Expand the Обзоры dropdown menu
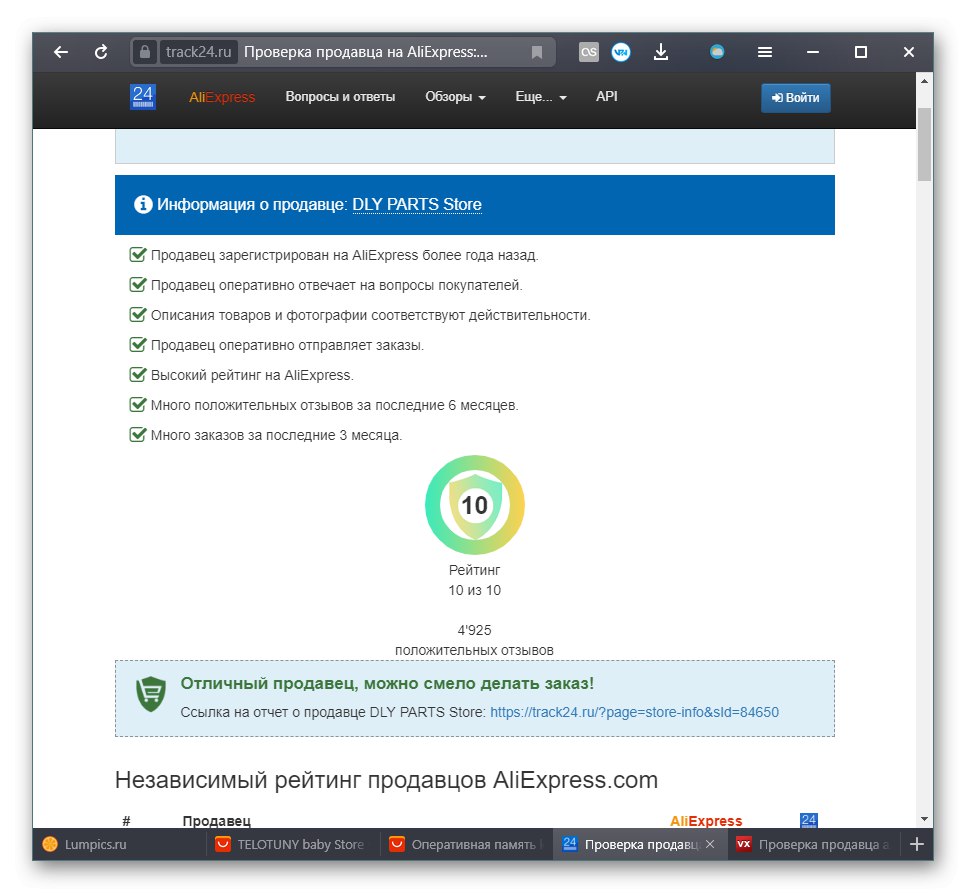The width and height of the screenshot is (966, 893). pos(455,97)
